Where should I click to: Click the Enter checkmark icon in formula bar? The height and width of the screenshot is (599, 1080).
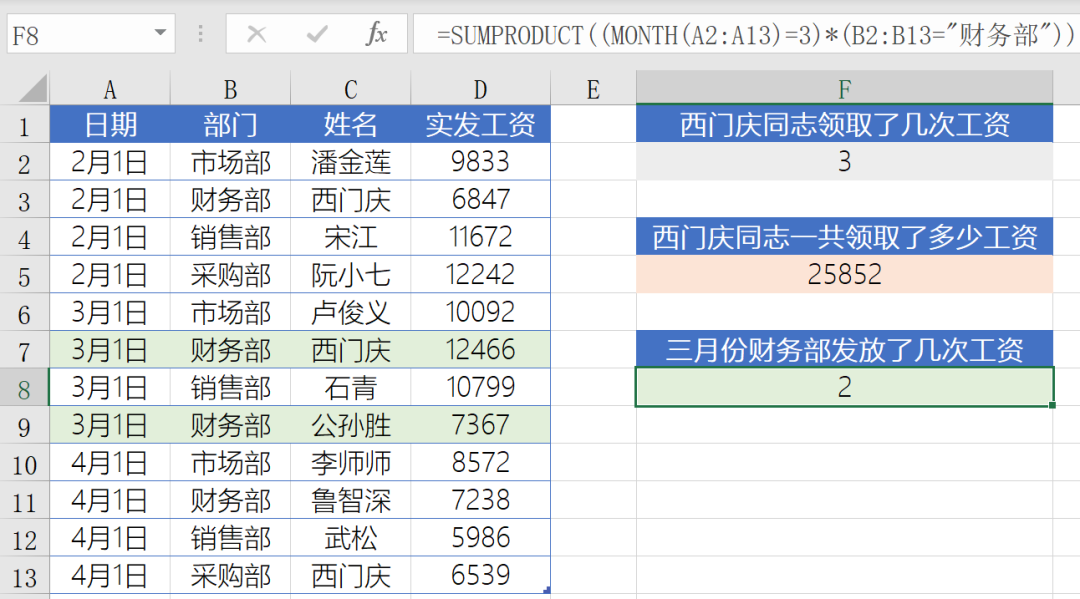(x=317, y=35)
